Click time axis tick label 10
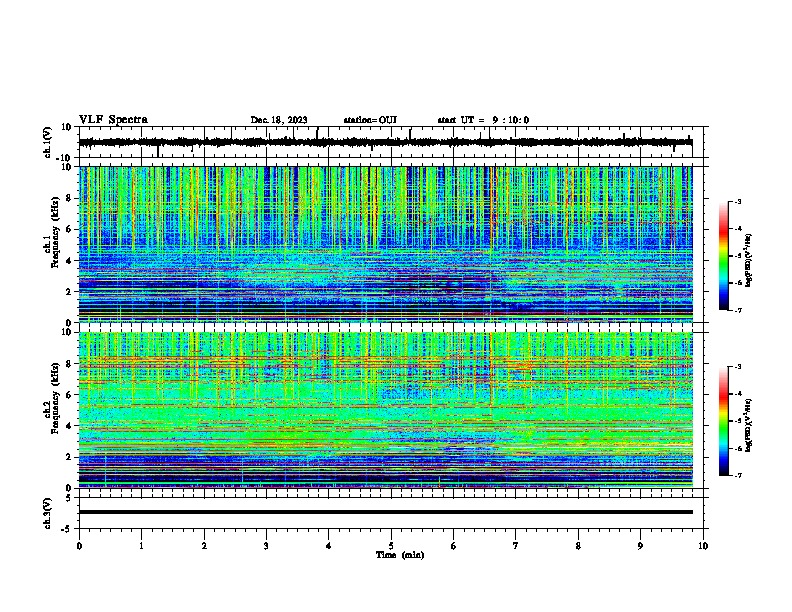Image resolution: width=792 pixels, height=612 pixels. click(x=703, y=546)
